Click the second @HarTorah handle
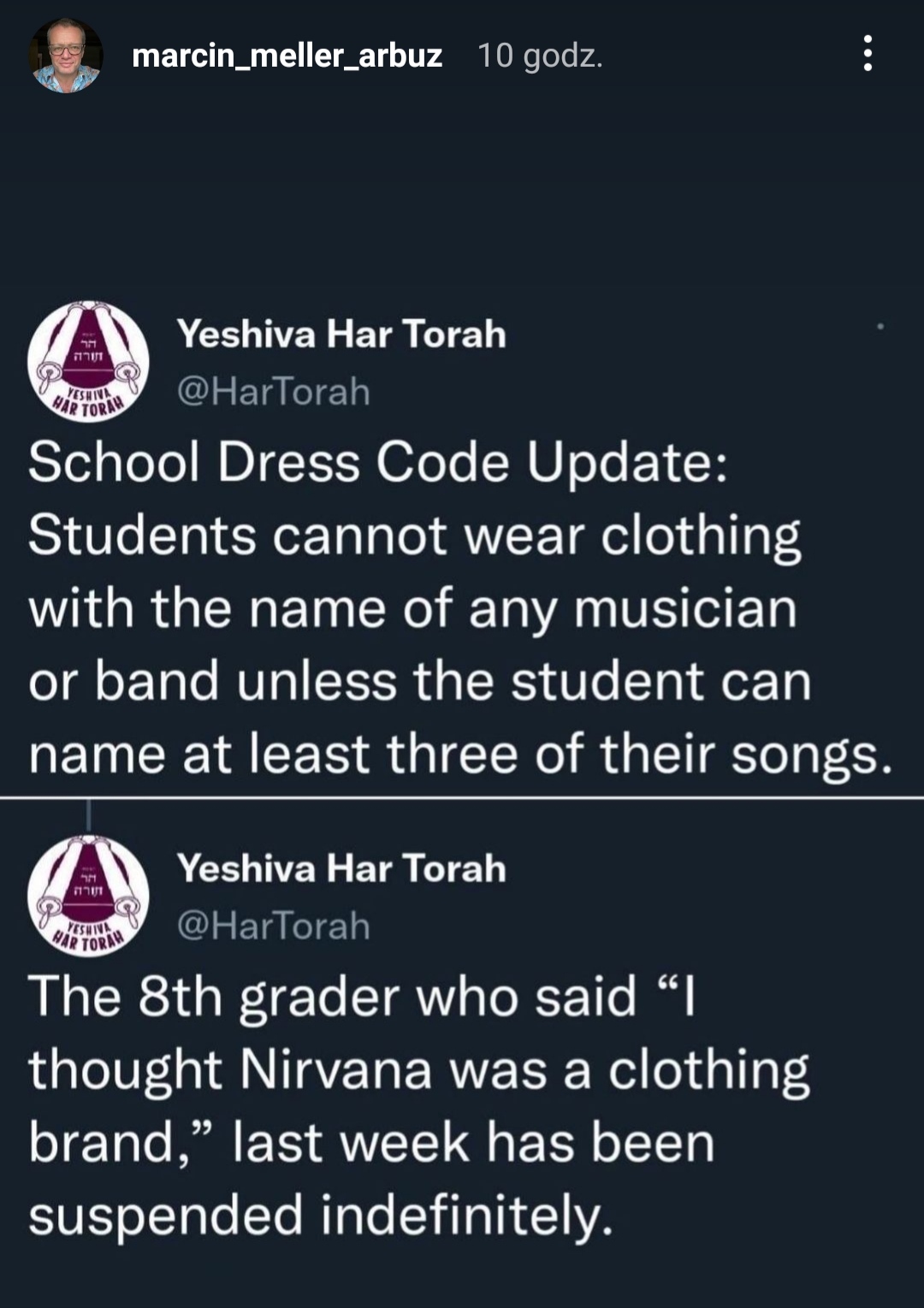 (274, 926)
